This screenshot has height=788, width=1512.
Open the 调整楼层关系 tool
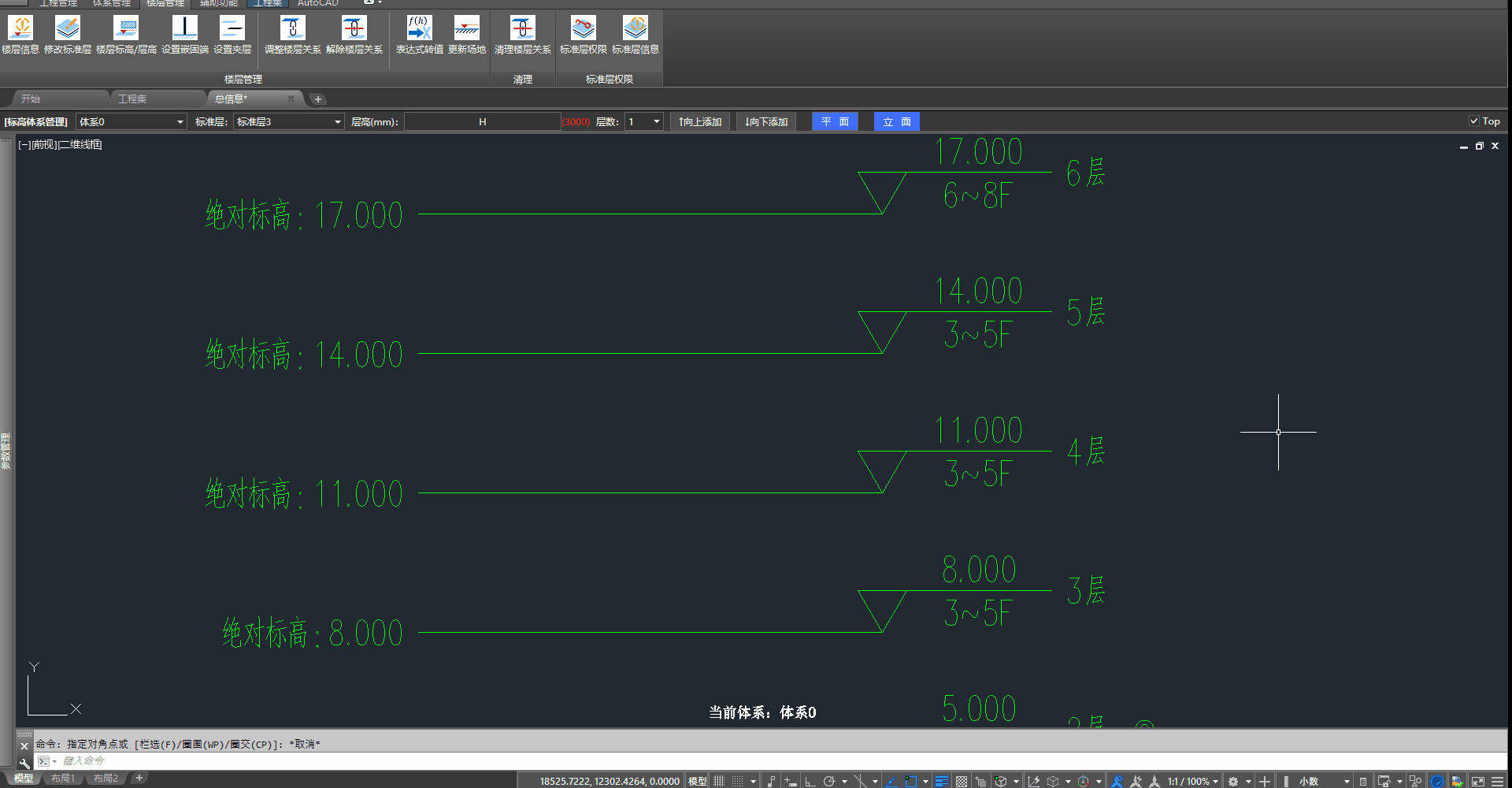click(x=292, y=35)
